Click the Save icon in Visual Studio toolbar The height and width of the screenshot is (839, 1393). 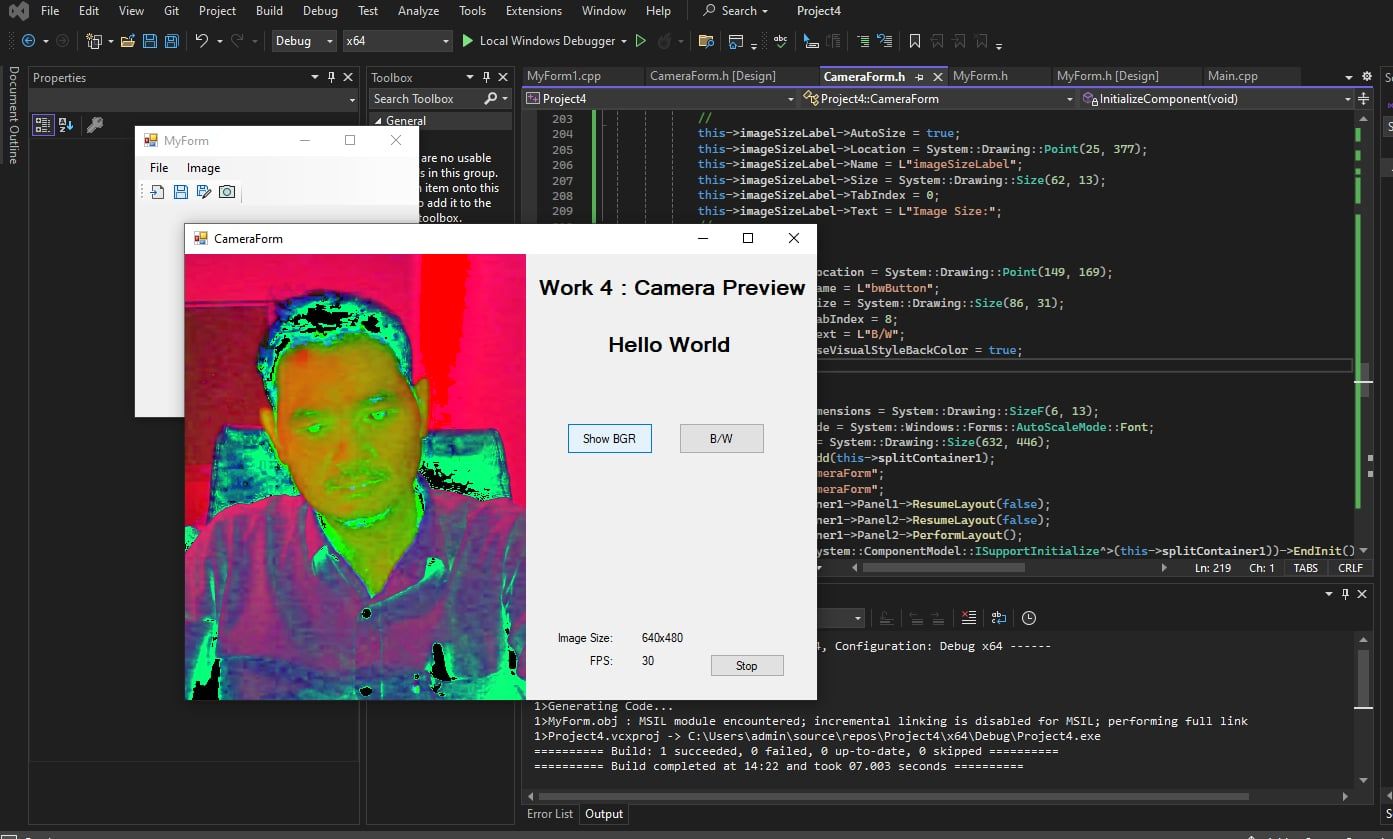[x=150, y=41]
